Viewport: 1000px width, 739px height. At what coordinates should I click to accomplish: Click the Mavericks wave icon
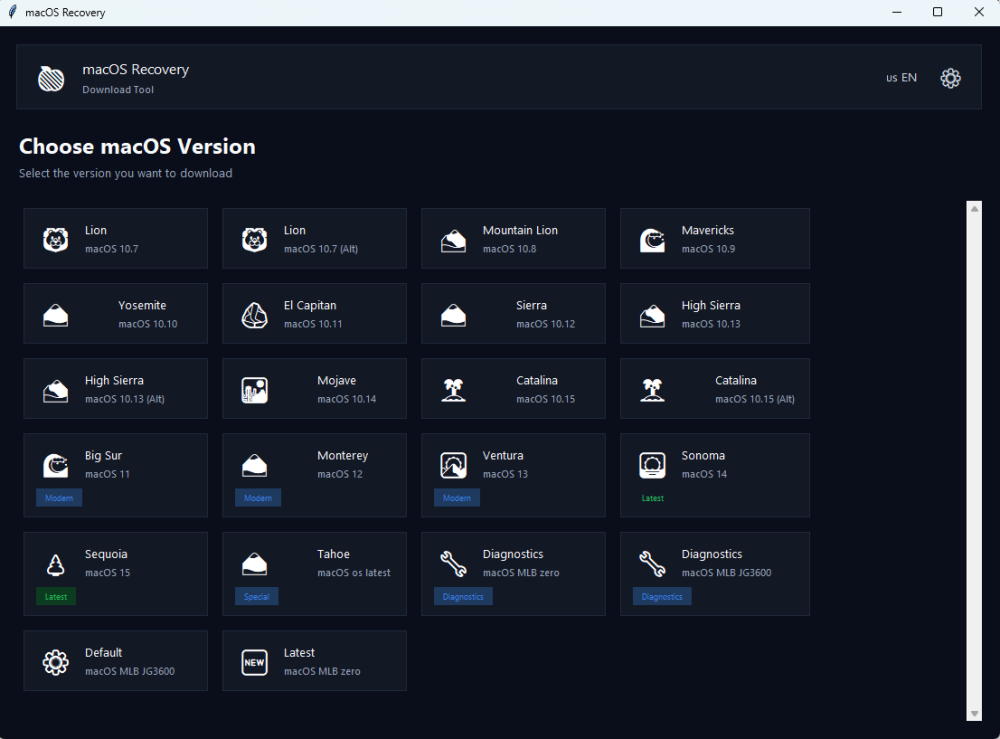tap(652, 240)
